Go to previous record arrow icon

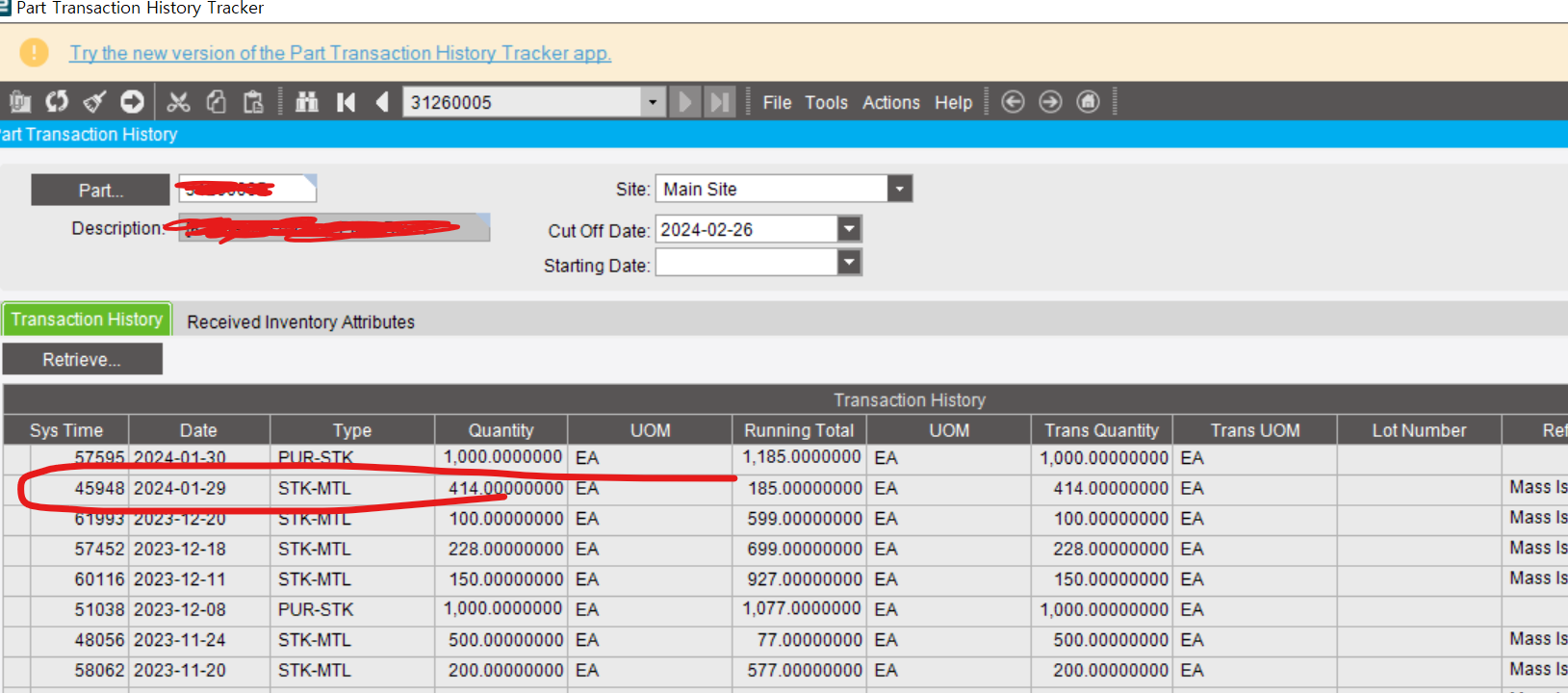382,101
